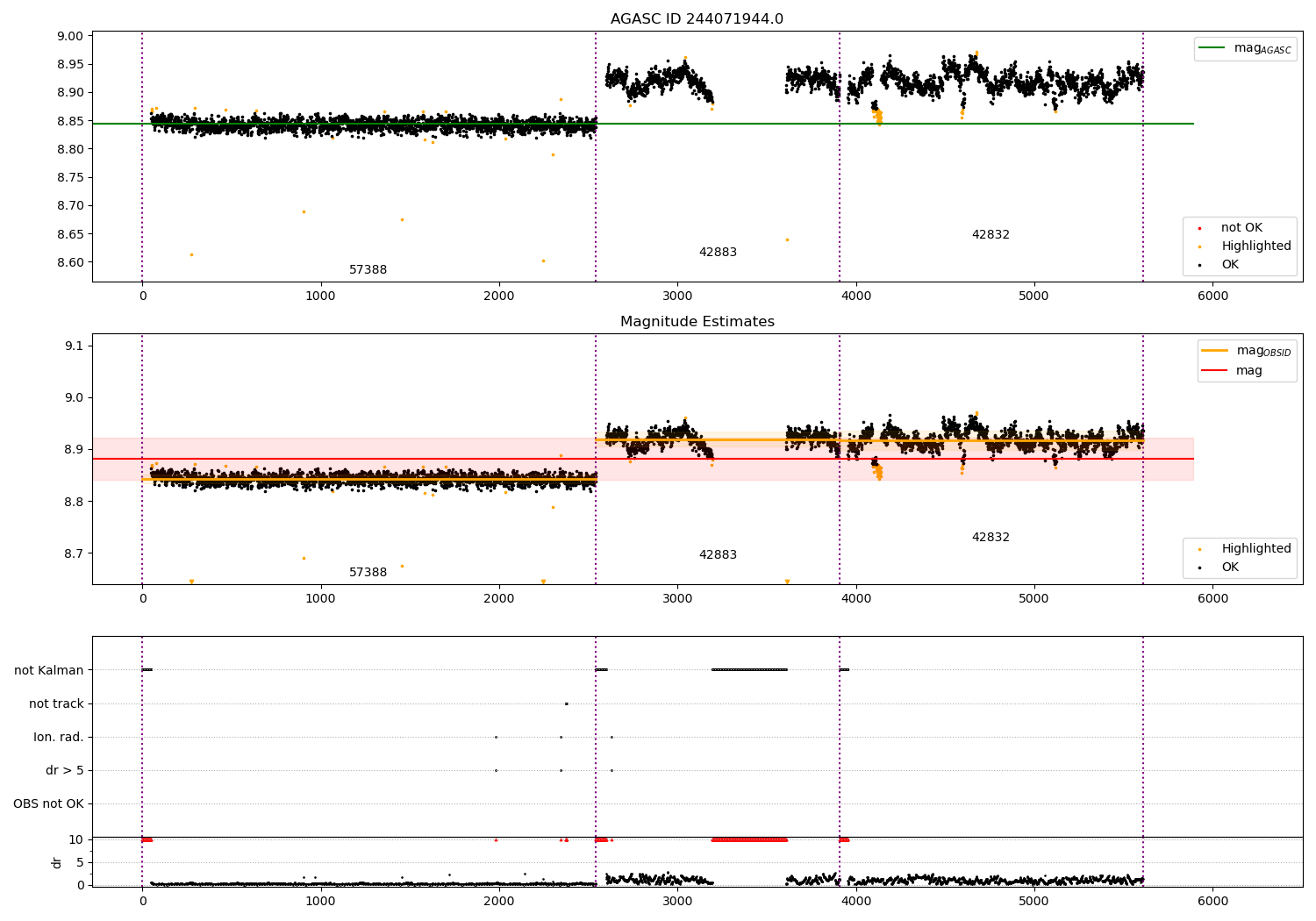Click the 5000 x-tick under the bottom plot
The width and height of the screenshot is (1316, 921).
(1034, 902)
